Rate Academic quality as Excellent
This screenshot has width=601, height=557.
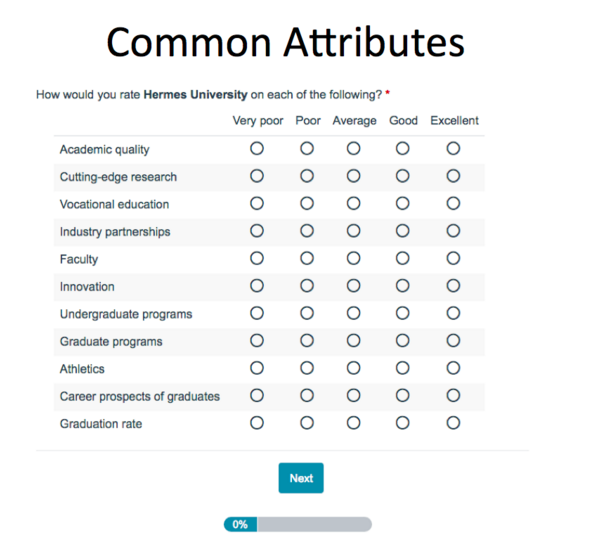(x=453, y=148)
